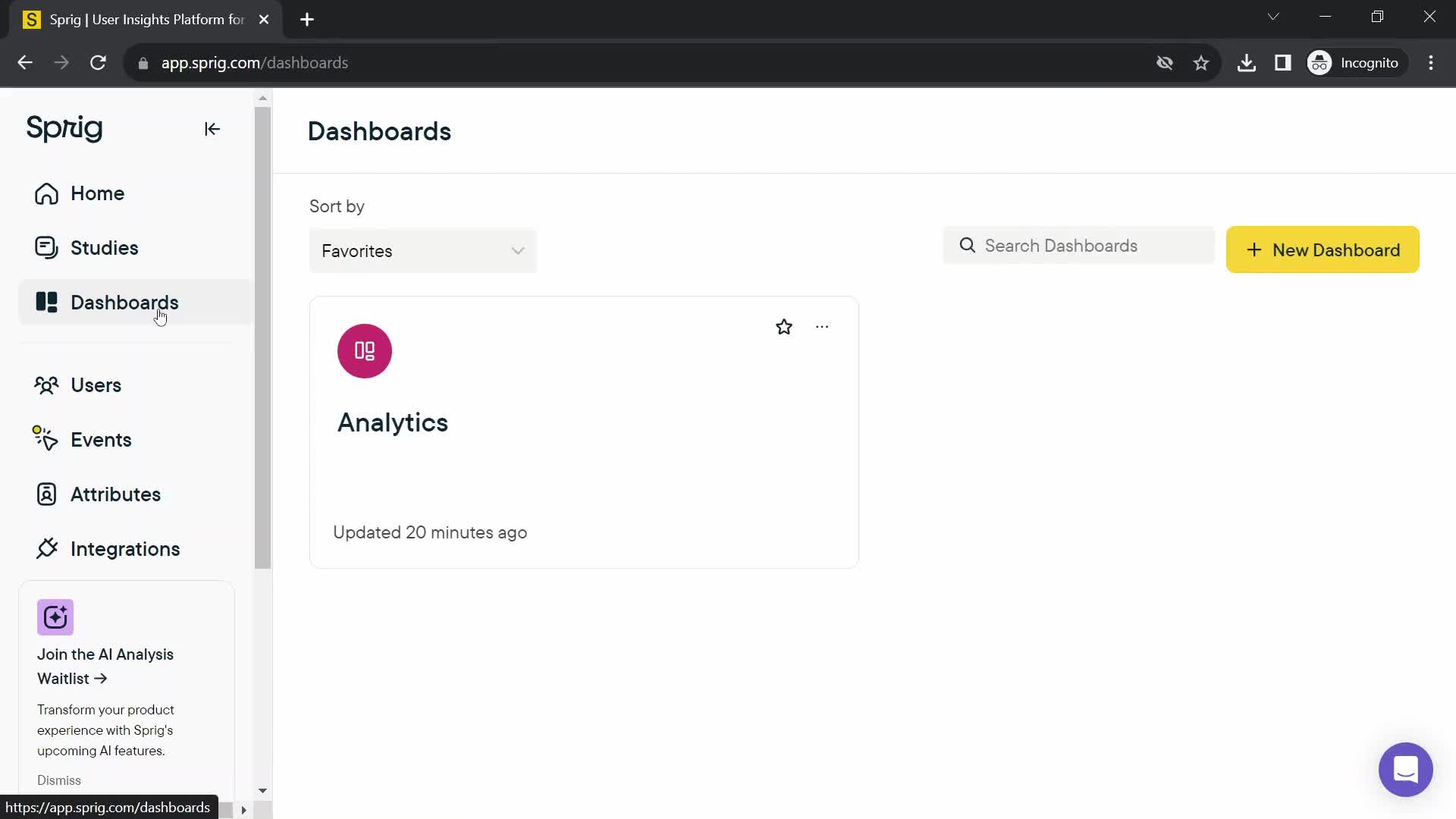Toggle favorite star on Analytics dashboard

tap(783, 326)
